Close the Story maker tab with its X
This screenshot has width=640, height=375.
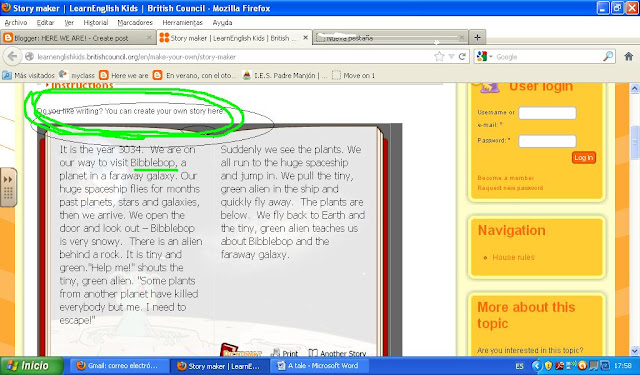[305, 38]
